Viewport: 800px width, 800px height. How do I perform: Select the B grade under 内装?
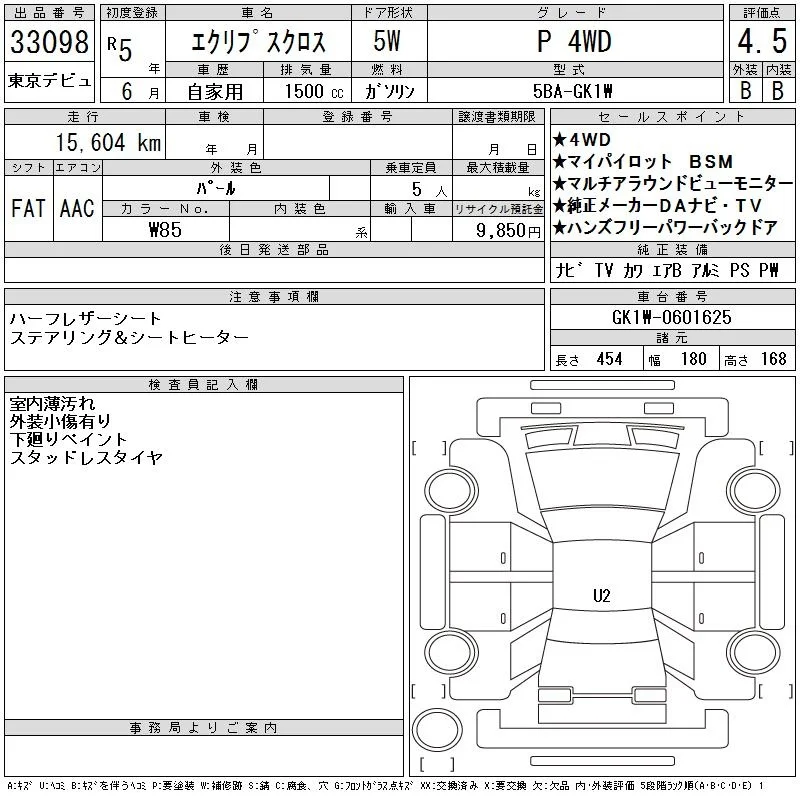click(778, 90)
